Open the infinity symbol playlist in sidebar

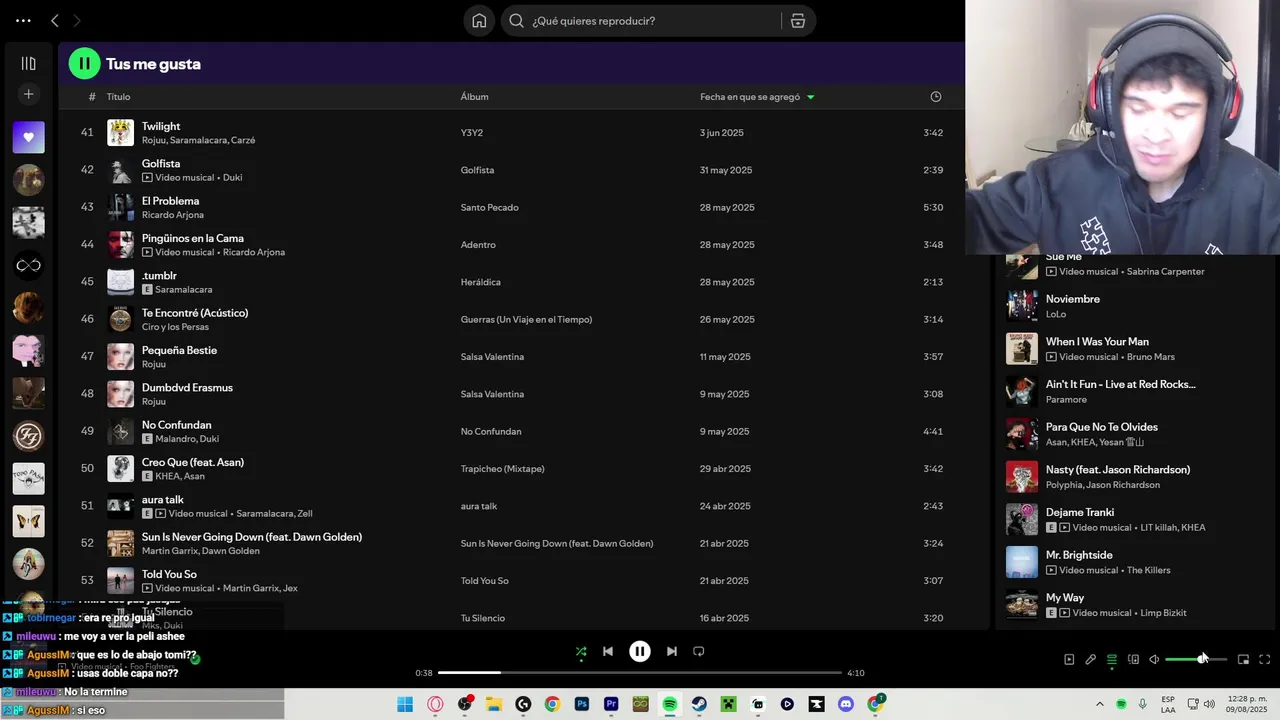tap(28, 265)
